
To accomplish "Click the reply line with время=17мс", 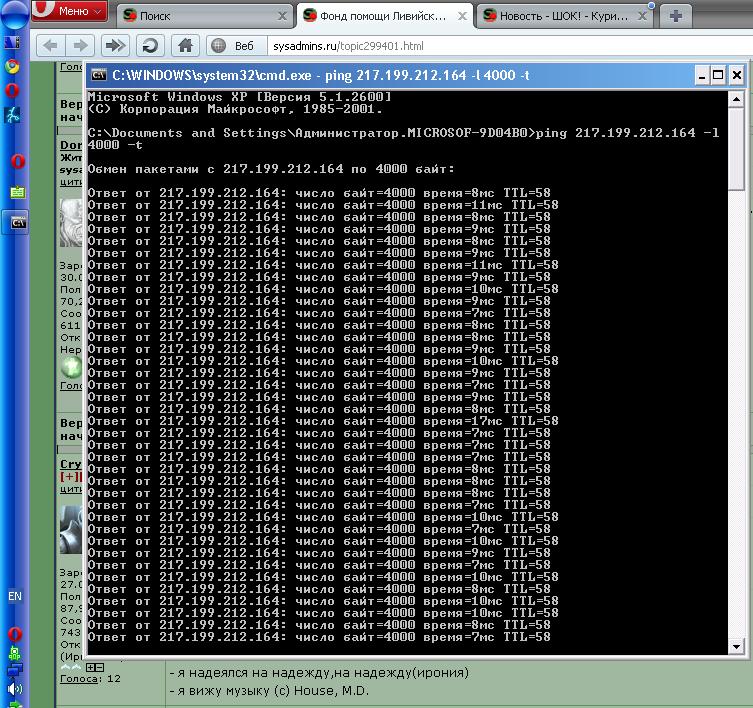I will click(x=323, y=421).
